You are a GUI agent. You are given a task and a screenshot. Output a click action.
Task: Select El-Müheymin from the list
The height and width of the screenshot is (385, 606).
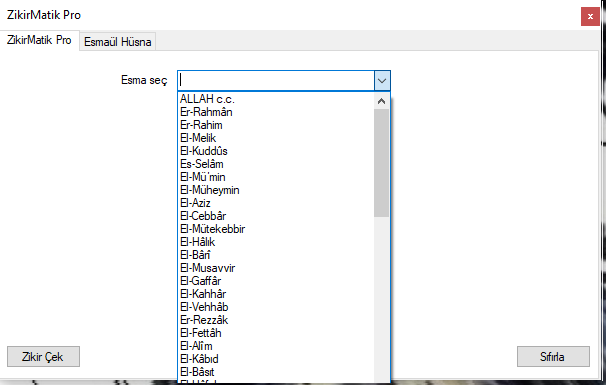point(276,190)
